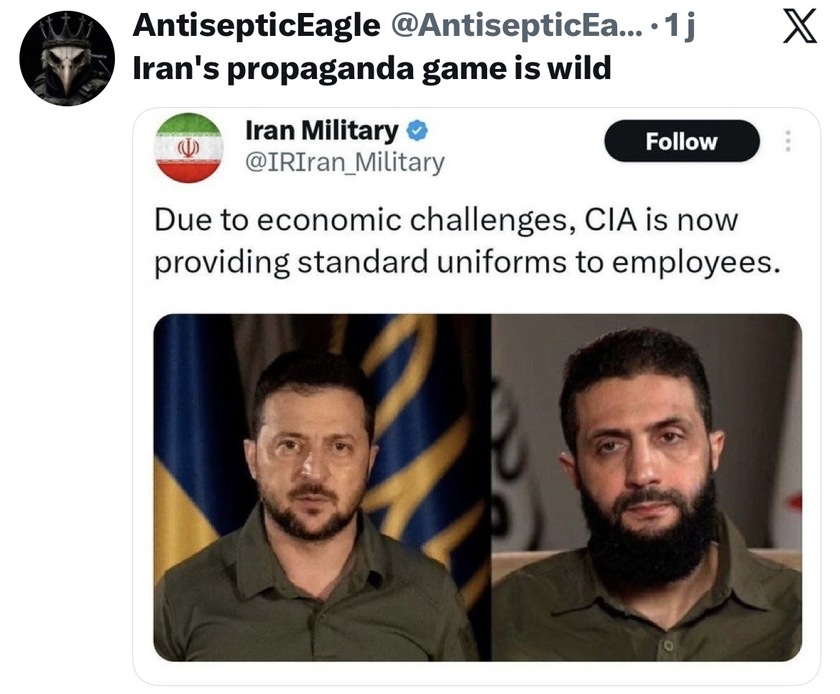The width and height of the screenshot is (840, 694).
Task: Visit the @AntisepticEa... handle link
Action: (516, 25)
